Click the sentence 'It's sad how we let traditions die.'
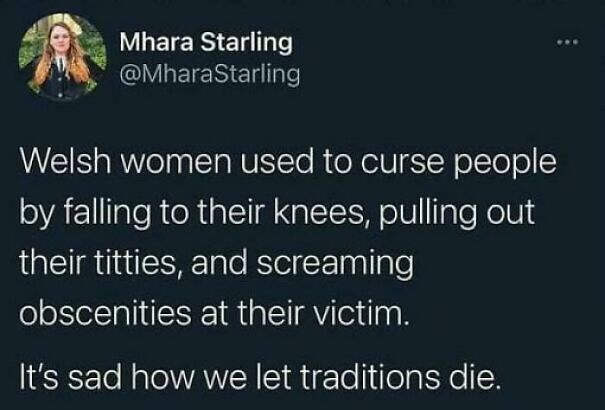Image resolution: width=605 pixels, height=410 pixels. [258, 377]
